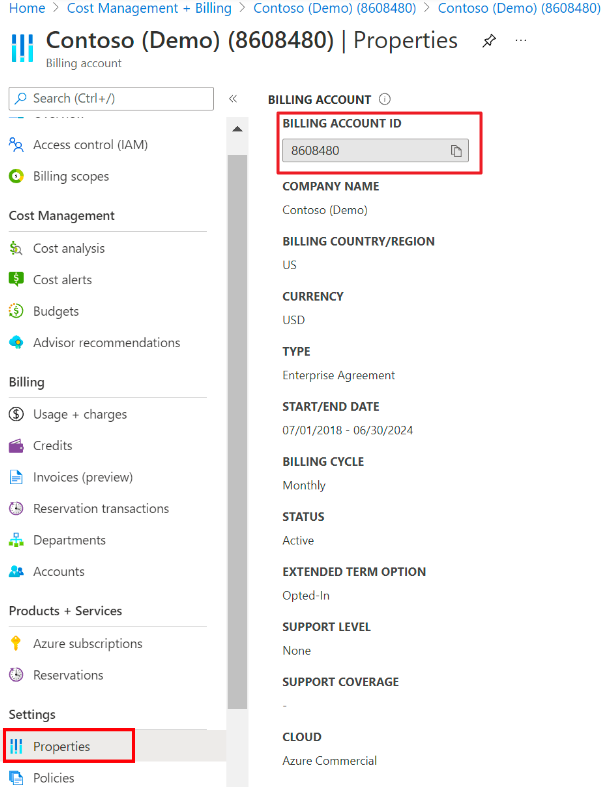Open Cost alerts in sidebar

(62, 280)
